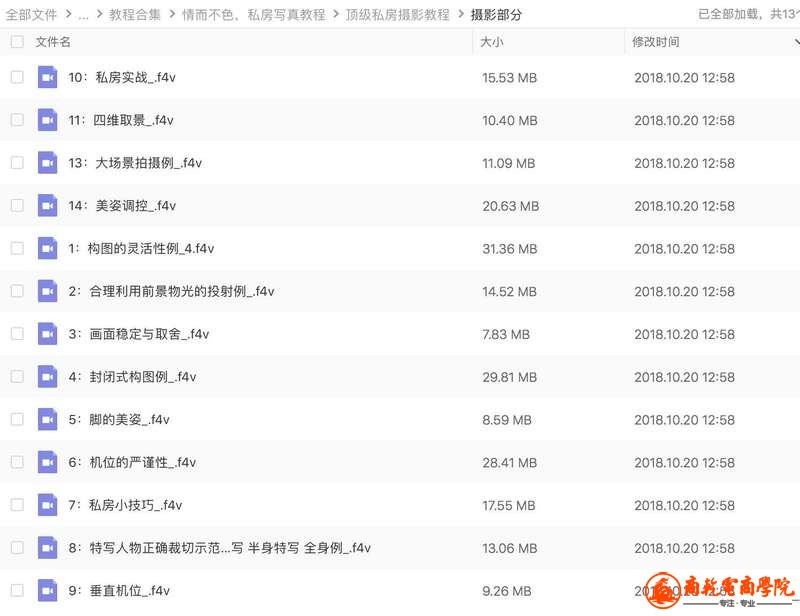Screen dimensions: 800x616
Task: Go to 全部文件 in the breadcrumb
Action: (31, 15)
